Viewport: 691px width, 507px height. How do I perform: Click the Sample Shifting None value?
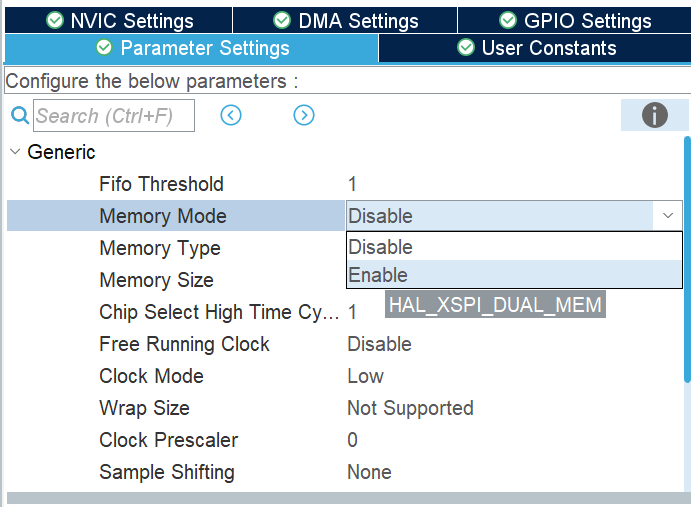click(x=369, y=472)
